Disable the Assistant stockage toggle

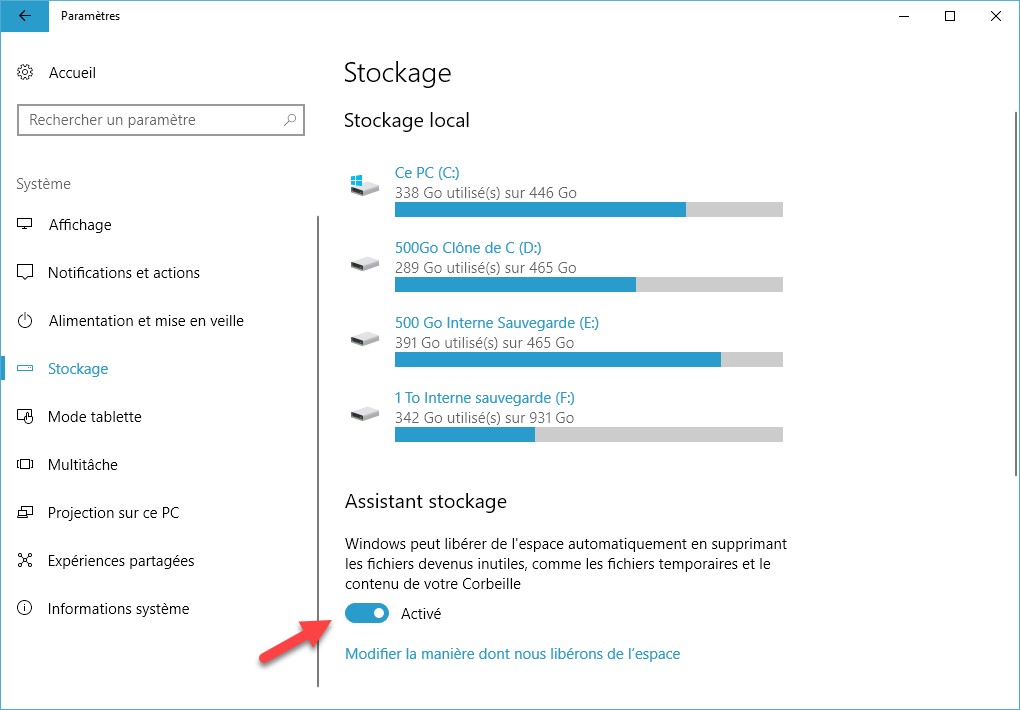366,613
